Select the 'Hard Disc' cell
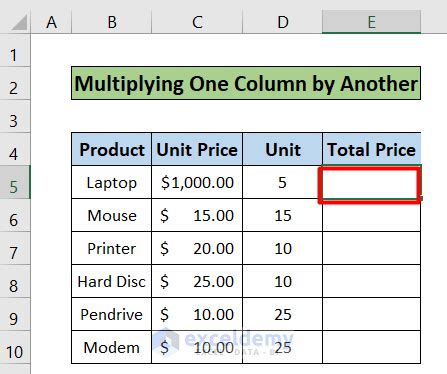This screenshot has width=447, height=374. click(x=112, y=281)
